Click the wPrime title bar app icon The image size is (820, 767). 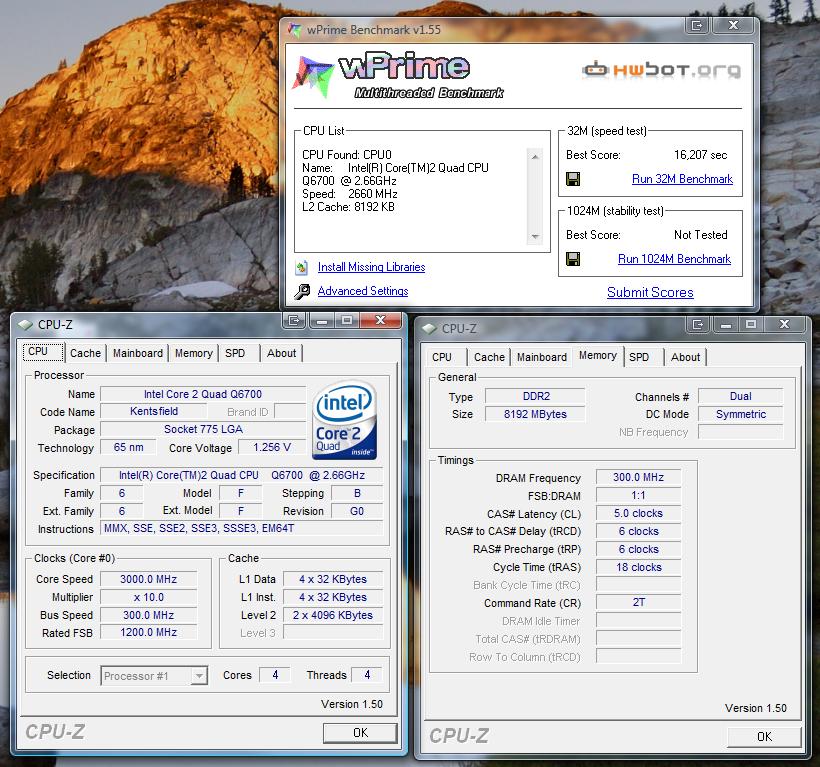[x=295, y=30]
